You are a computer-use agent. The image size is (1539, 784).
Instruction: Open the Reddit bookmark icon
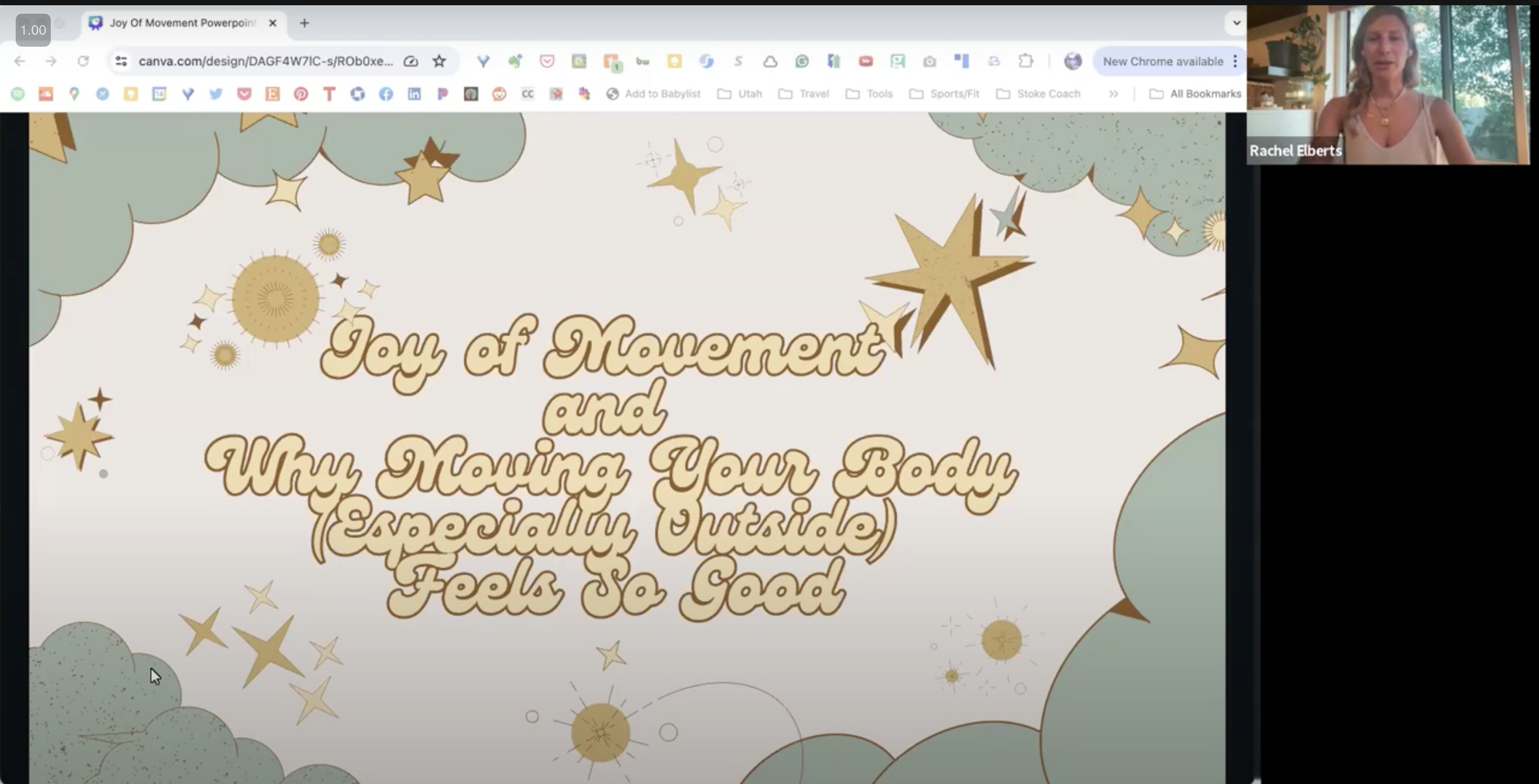(499, 94)
